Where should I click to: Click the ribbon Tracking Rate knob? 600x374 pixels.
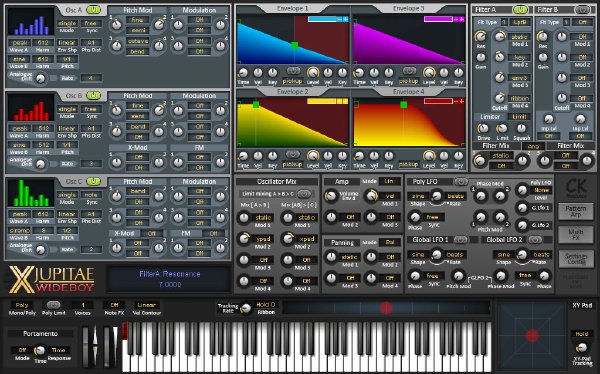(x=246, y=309)
